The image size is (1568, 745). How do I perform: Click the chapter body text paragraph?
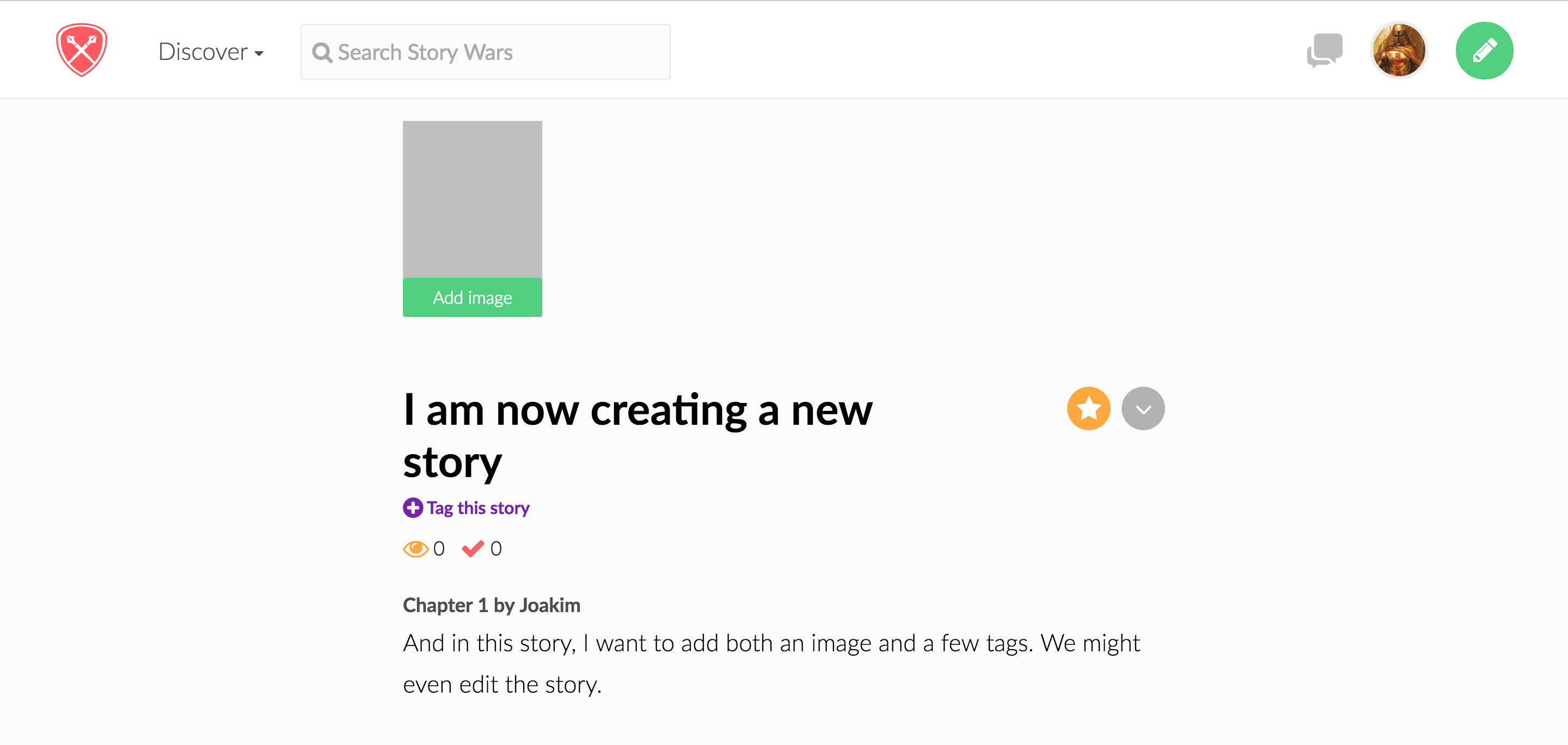(771, 663)
